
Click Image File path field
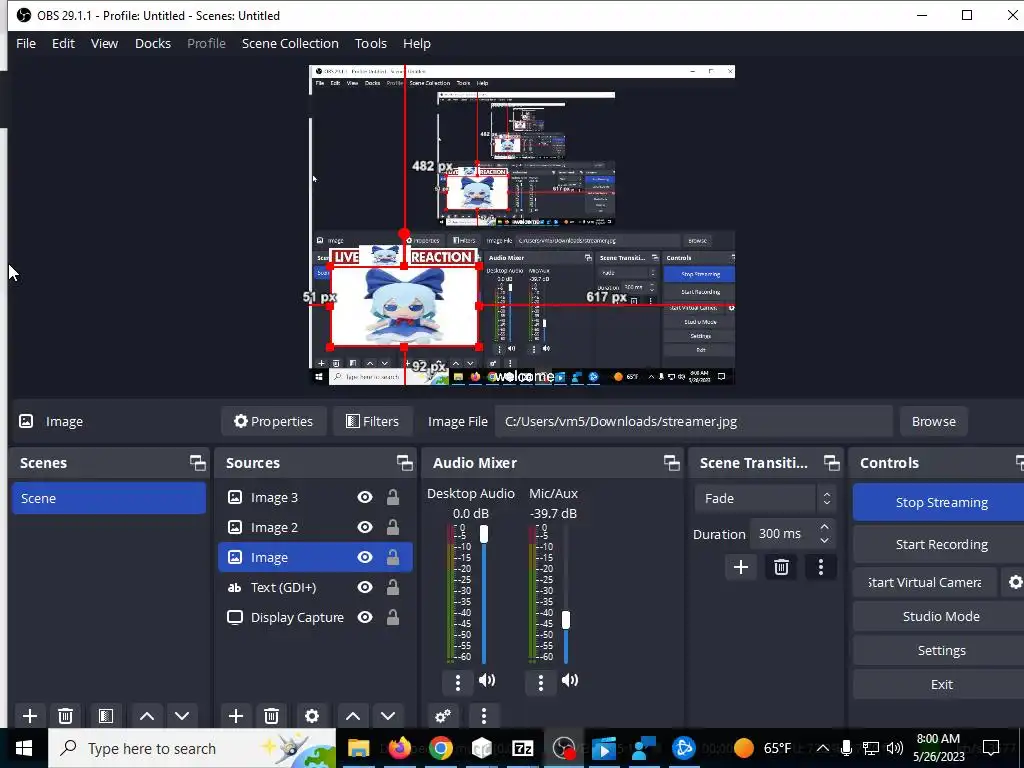(x=694, y=421)
